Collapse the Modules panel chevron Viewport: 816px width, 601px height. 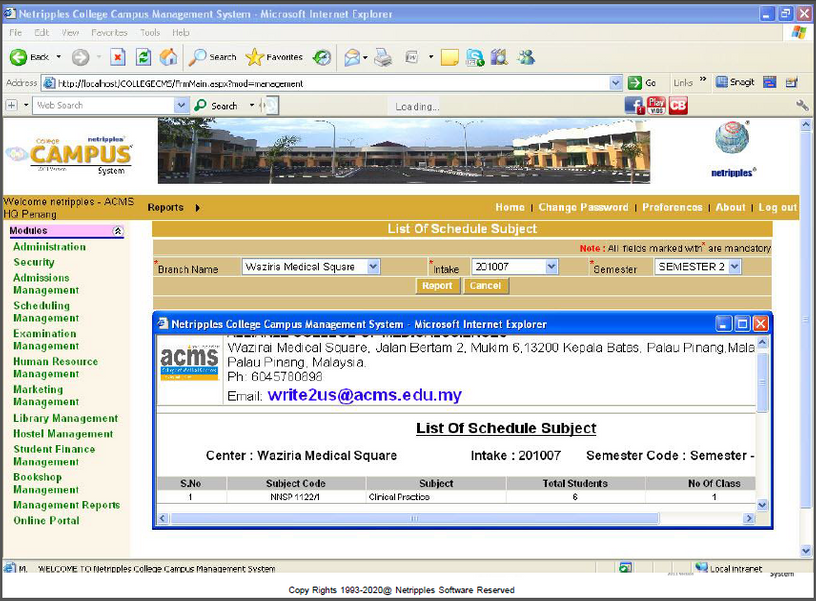(x=118, y=231)
